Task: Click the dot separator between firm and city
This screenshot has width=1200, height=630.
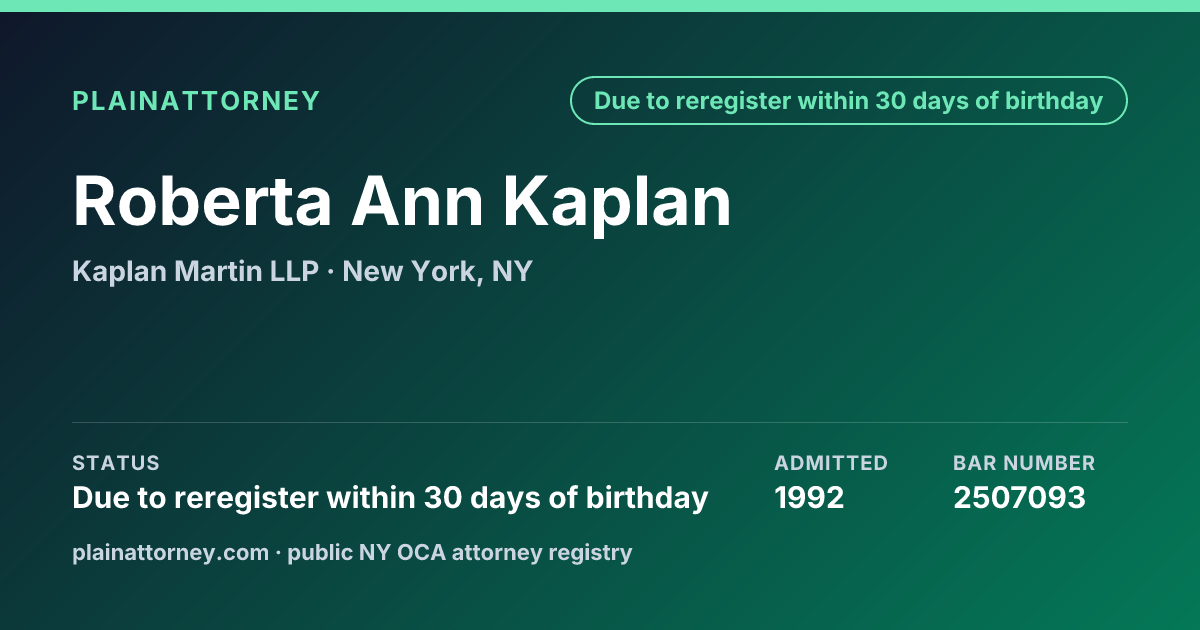Action: coord(331,272)
